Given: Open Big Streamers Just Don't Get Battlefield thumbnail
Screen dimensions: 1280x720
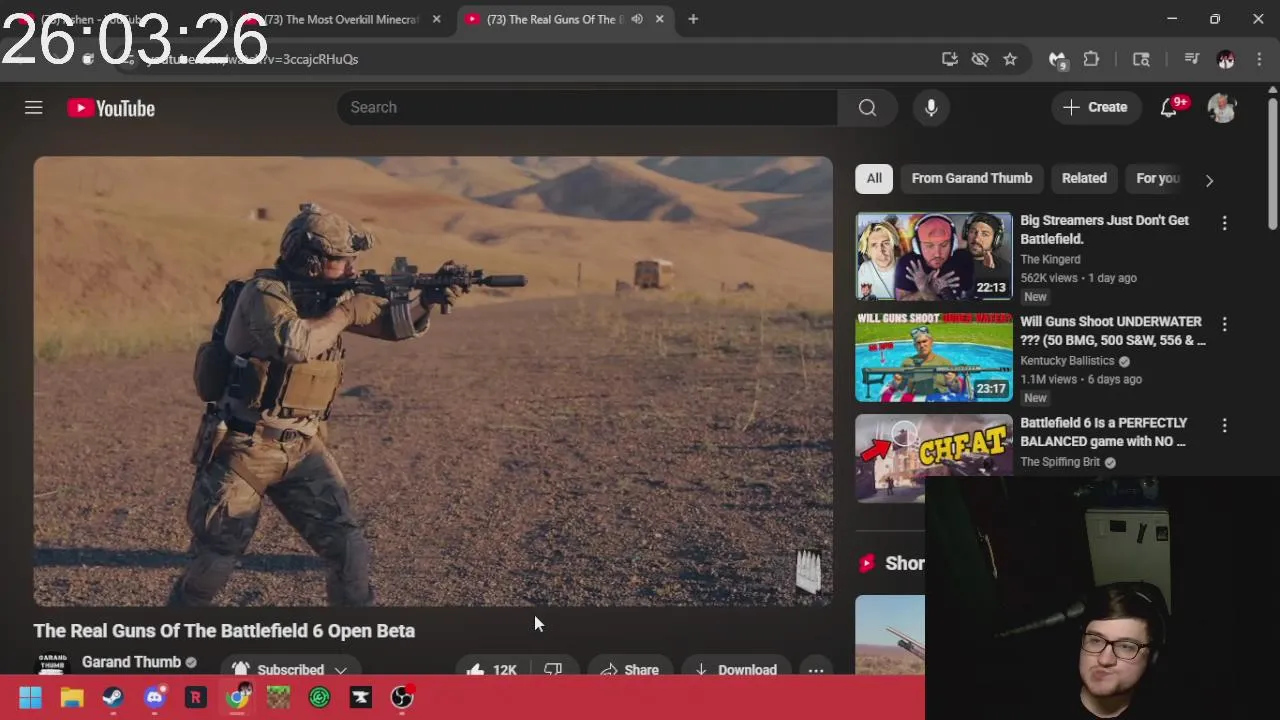Looking at the screenshot, I should click(x=934, y=256).
